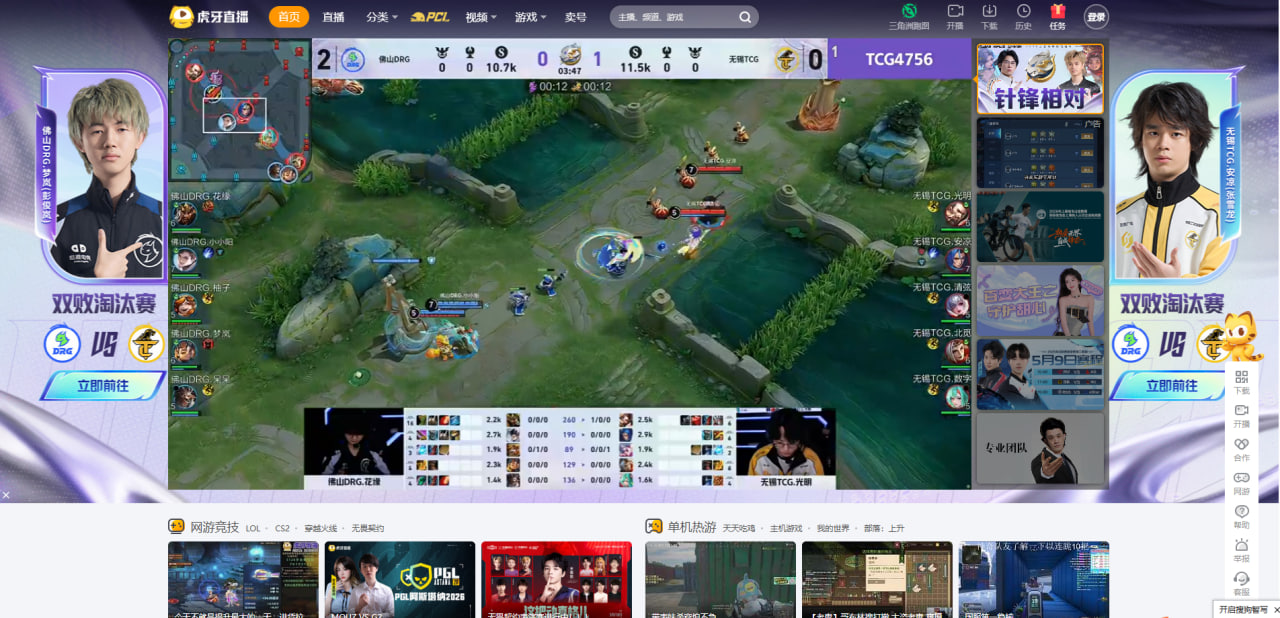Open the LOL category link
Viewport: 1280px width, 618px height.
tap(253, 528)
